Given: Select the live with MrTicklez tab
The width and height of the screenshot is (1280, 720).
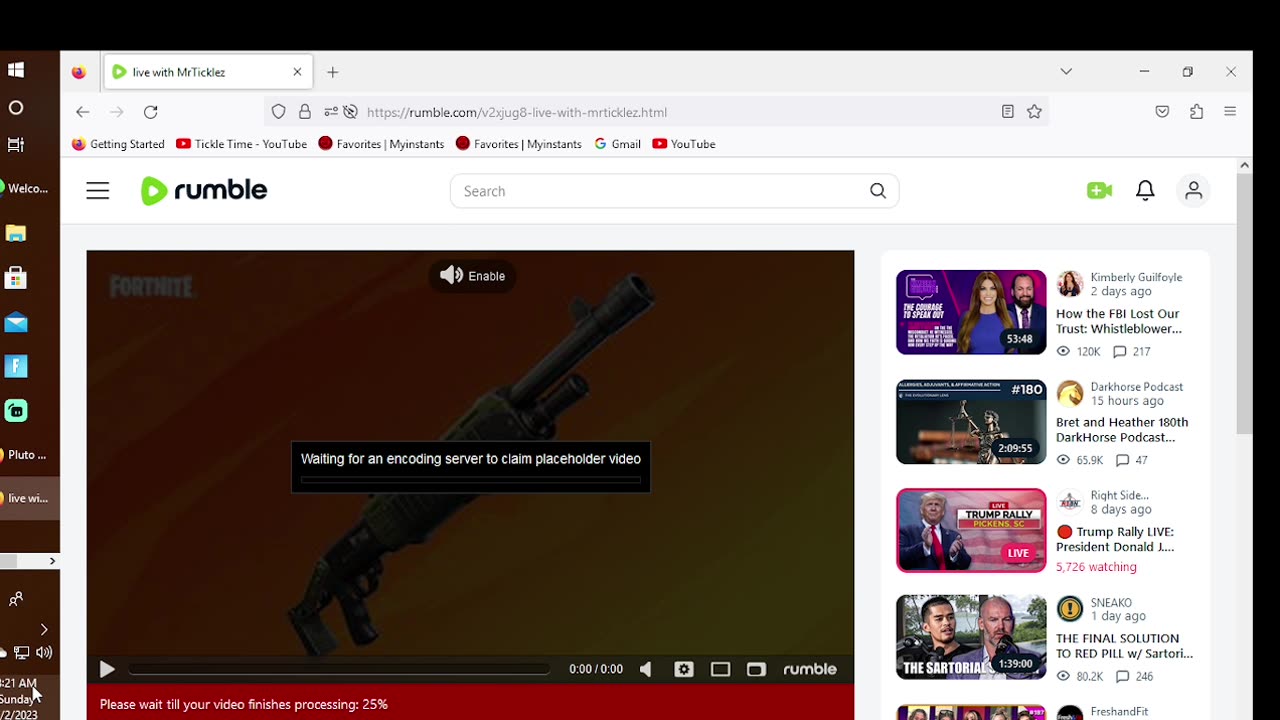Looking at the screenshot, I should (207, 72).
